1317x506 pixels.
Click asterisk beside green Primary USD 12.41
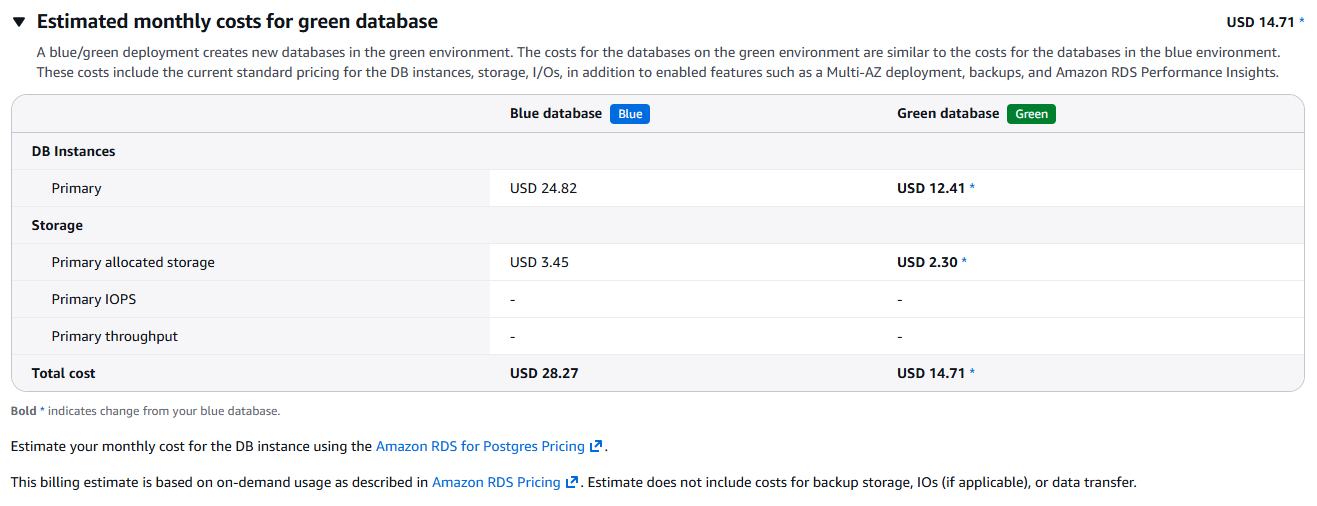coord(972,188)
